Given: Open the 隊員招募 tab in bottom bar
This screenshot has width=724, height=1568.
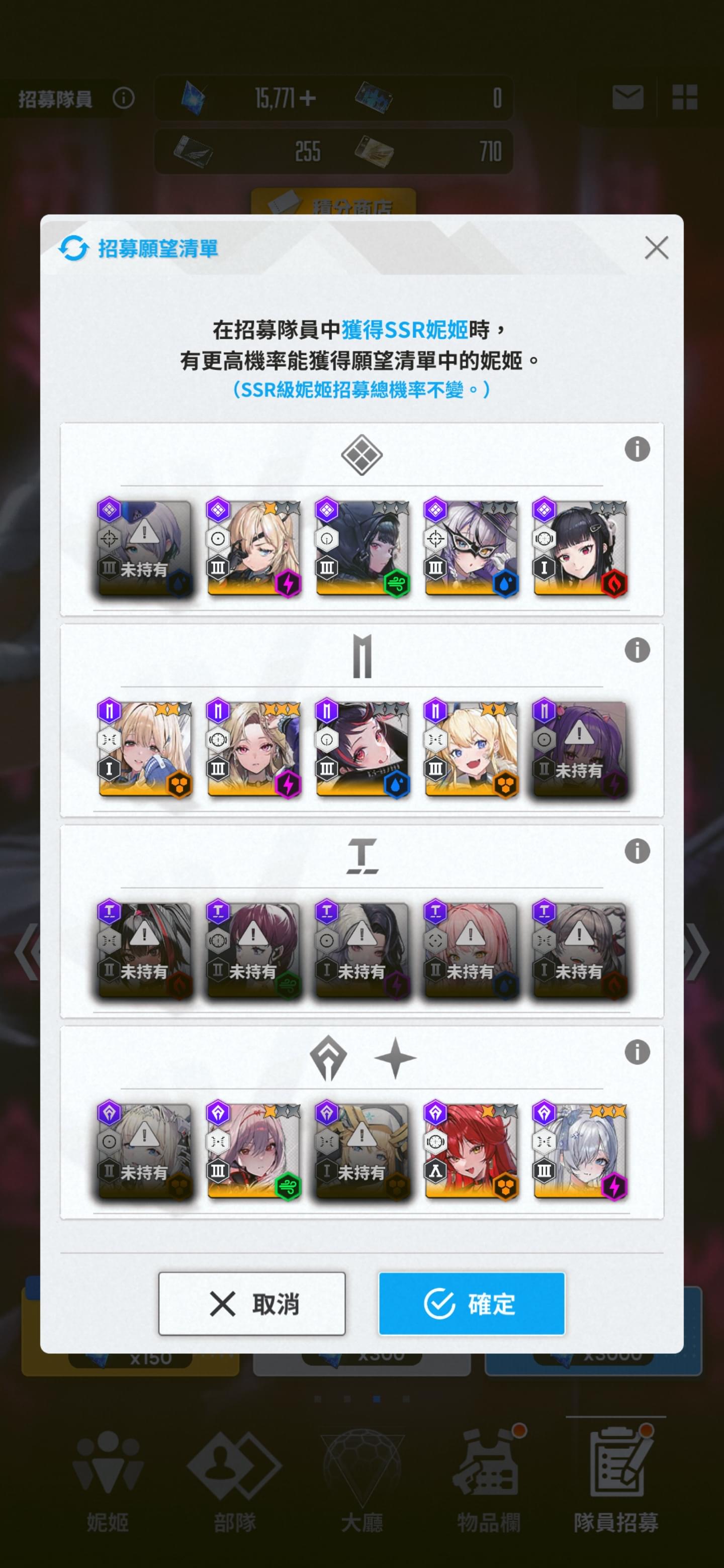Looking at the screenshot, I should point(616,1479).
